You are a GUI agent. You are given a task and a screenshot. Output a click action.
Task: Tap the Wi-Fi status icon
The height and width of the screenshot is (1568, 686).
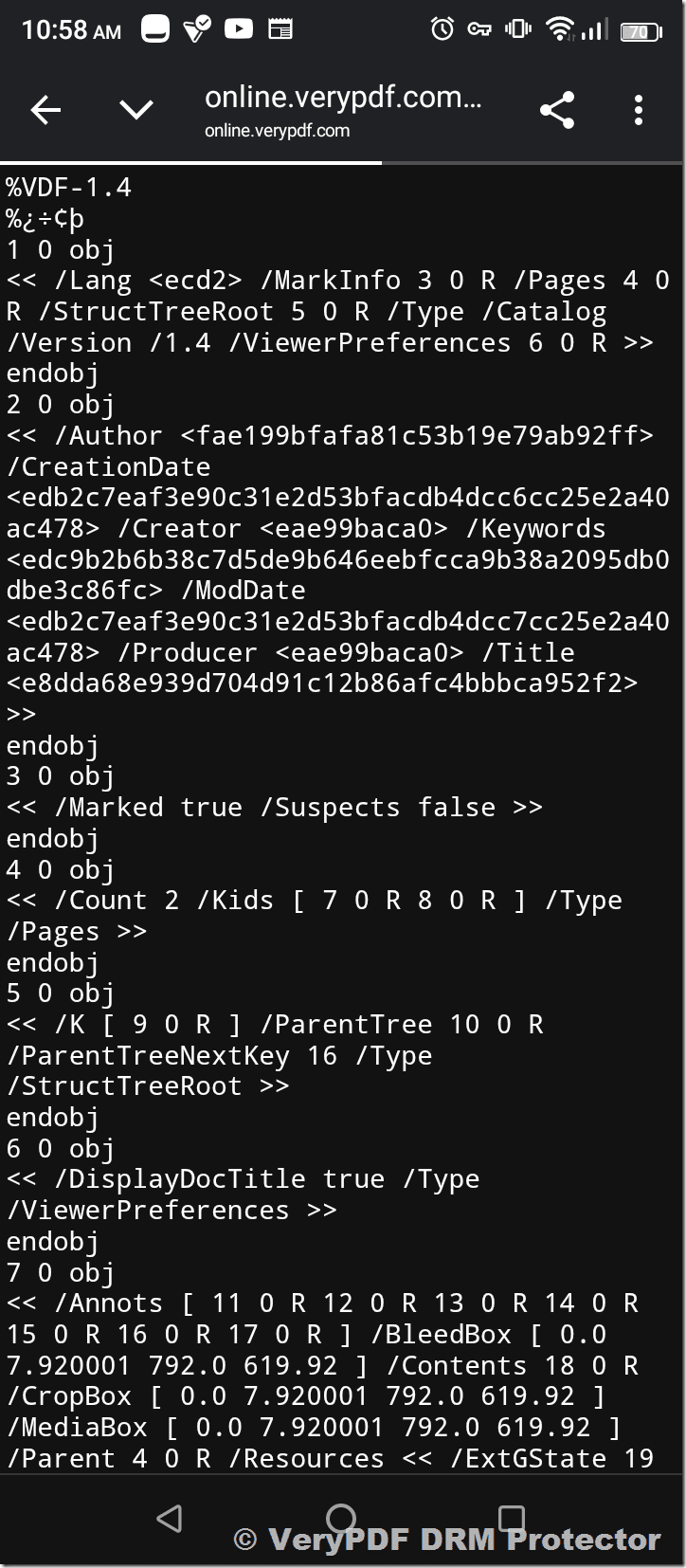(561, 29)
